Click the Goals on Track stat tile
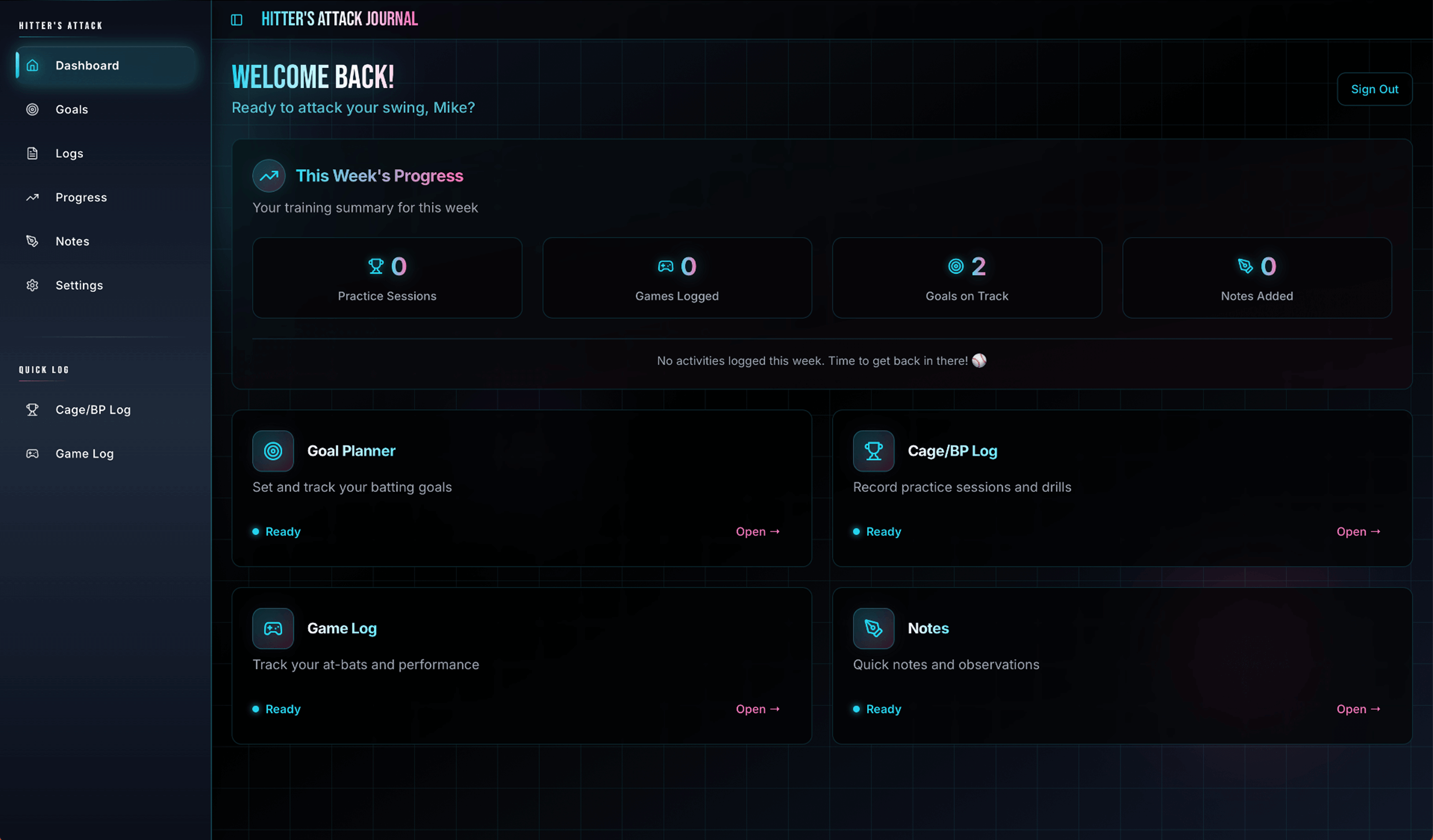 [x=967, y=278]
